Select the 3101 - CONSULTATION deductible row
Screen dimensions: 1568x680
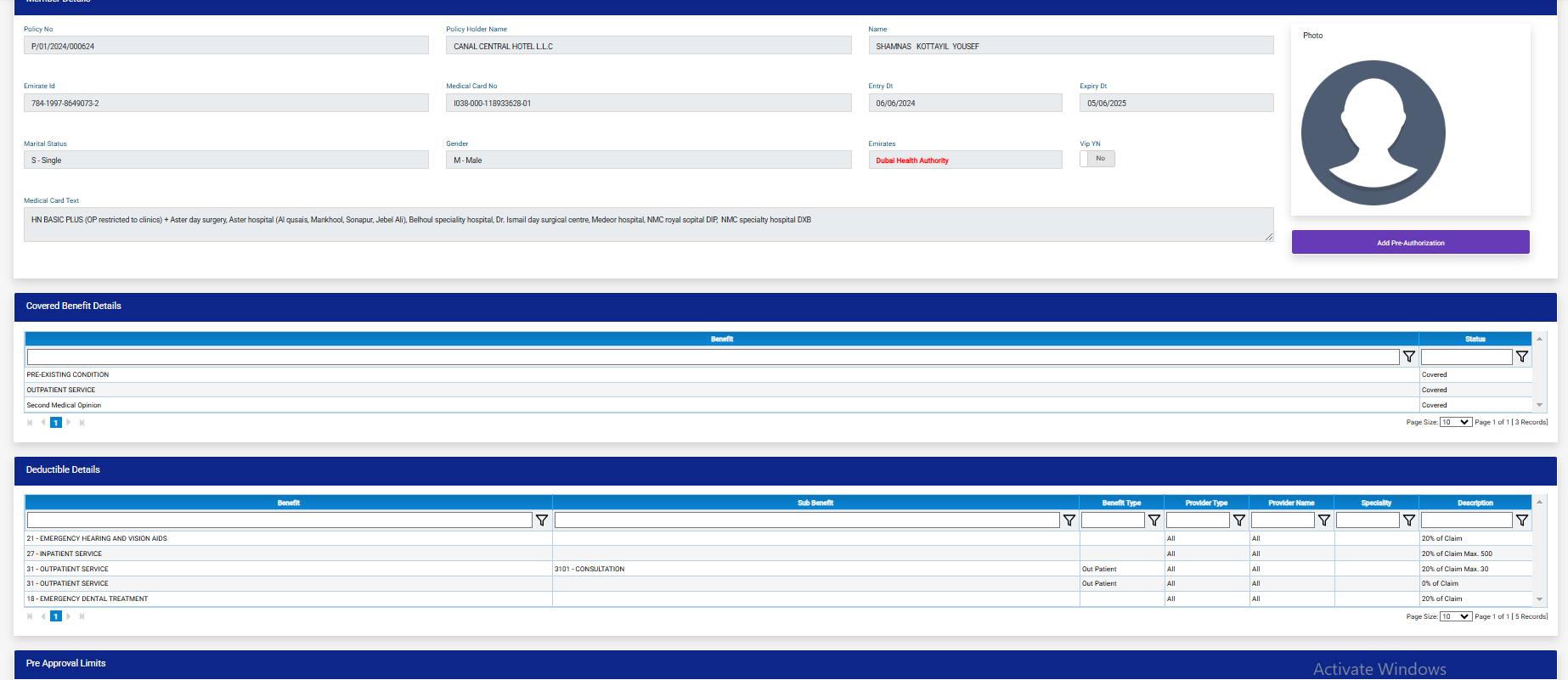[589, 569]
